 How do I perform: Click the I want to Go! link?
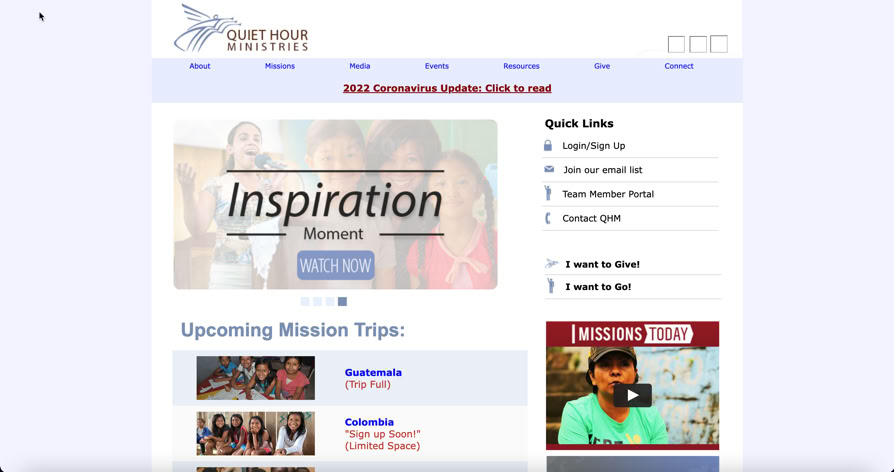[598, 287]
